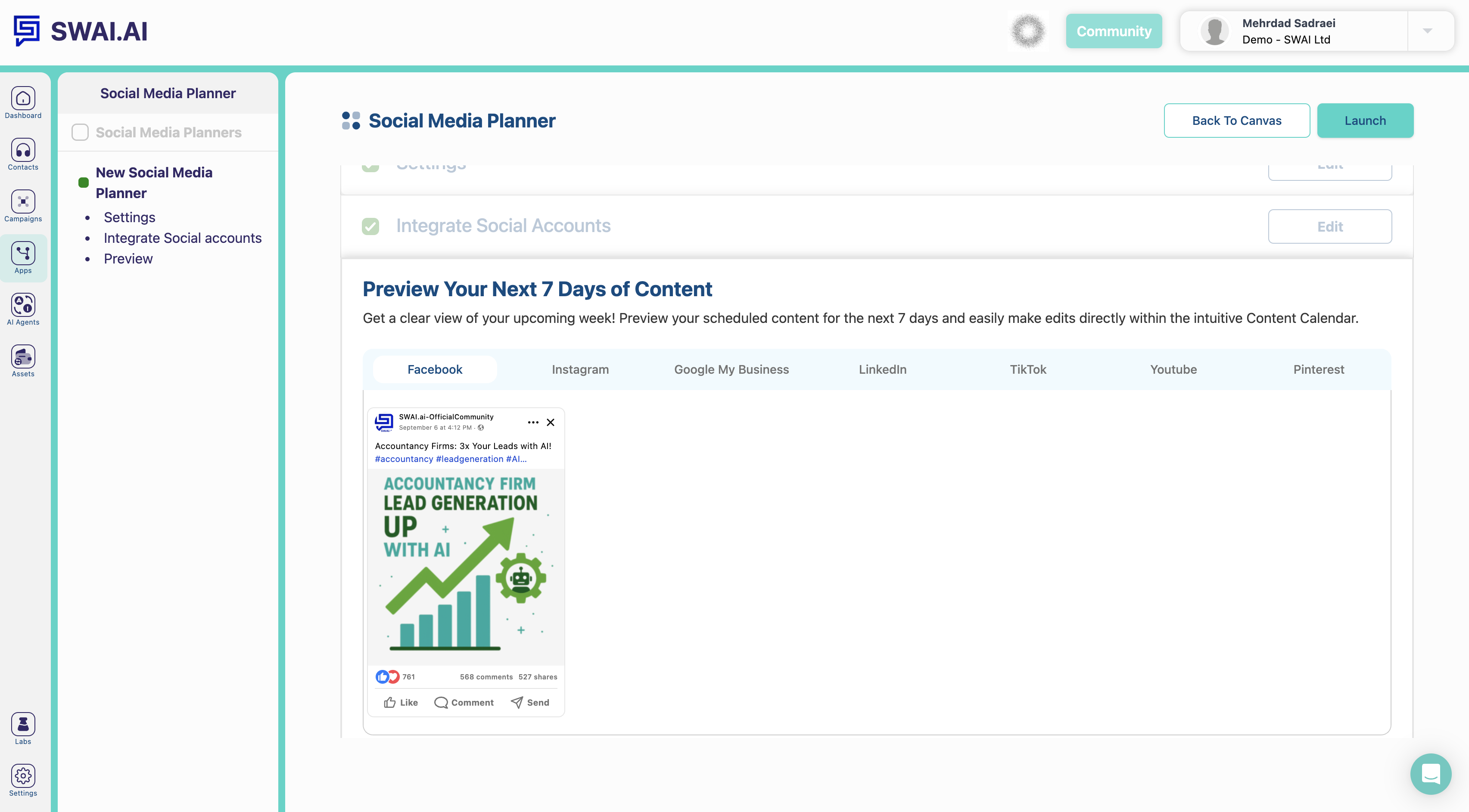This screenshot has height=812, width=1469.
Task: Select New Social Media Planner entry
Action: click(x=154, y=183)
